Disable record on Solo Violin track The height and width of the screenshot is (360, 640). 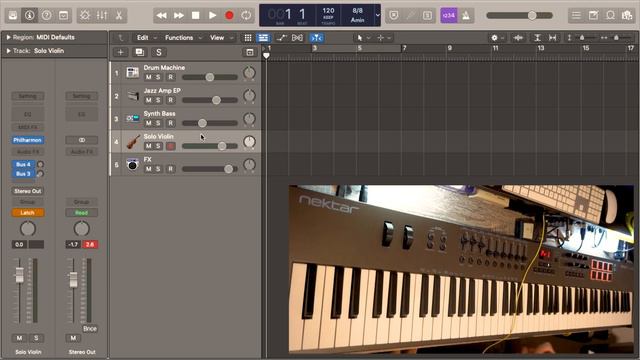171,146
